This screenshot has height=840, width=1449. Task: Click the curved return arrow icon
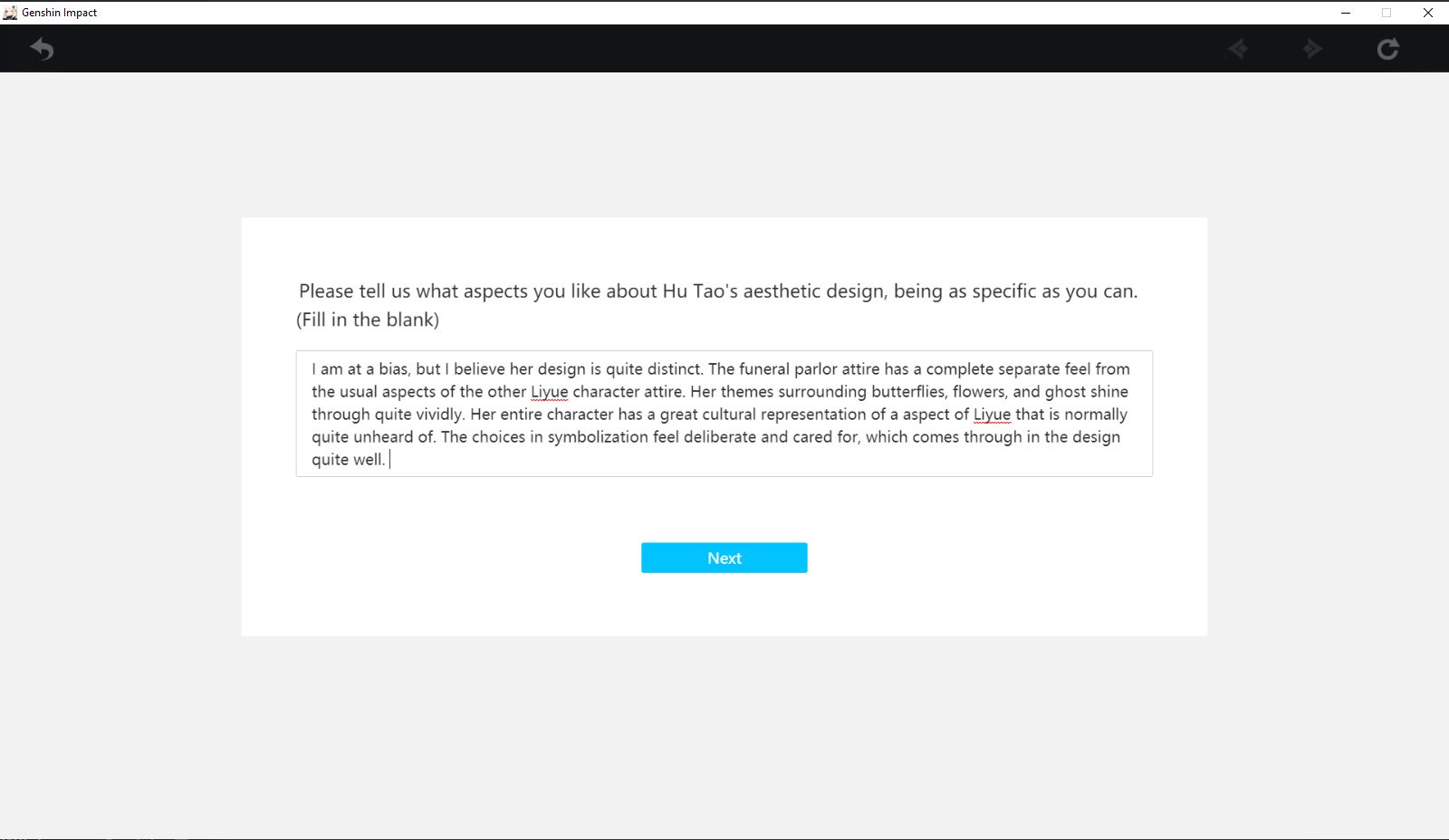click(x=42, y=49)
